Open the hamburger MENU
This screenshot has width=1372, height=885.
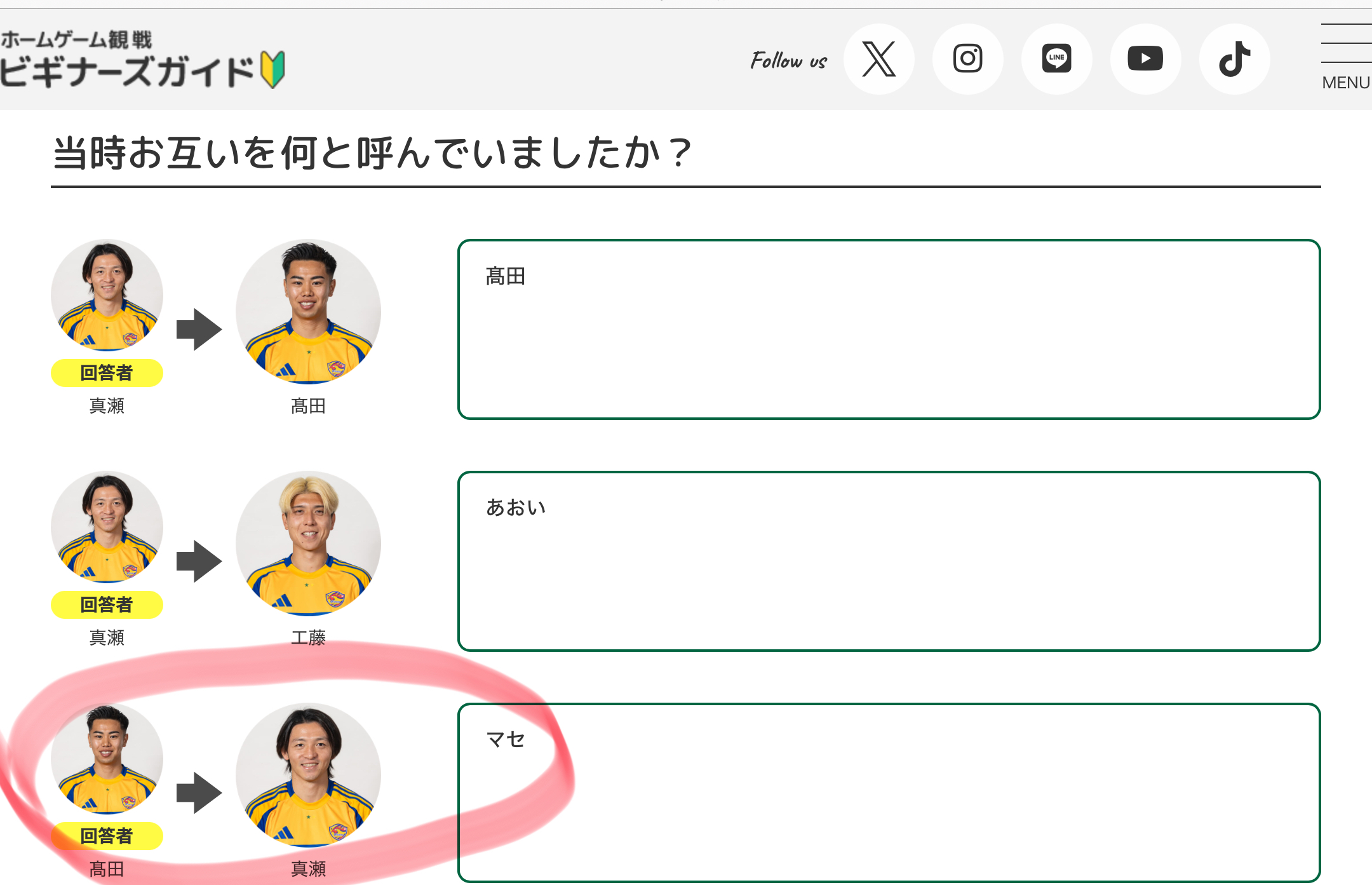[x=1347, y=57]
